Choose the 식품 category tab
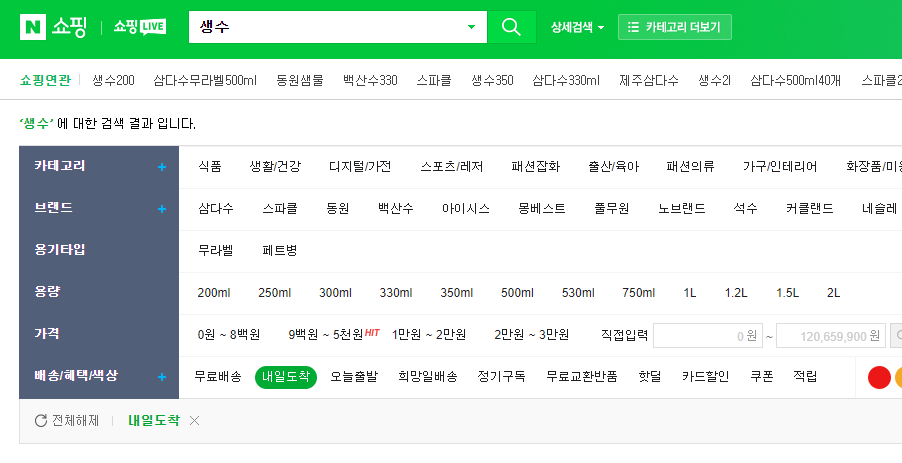902x463 pixels. (210, 166)
